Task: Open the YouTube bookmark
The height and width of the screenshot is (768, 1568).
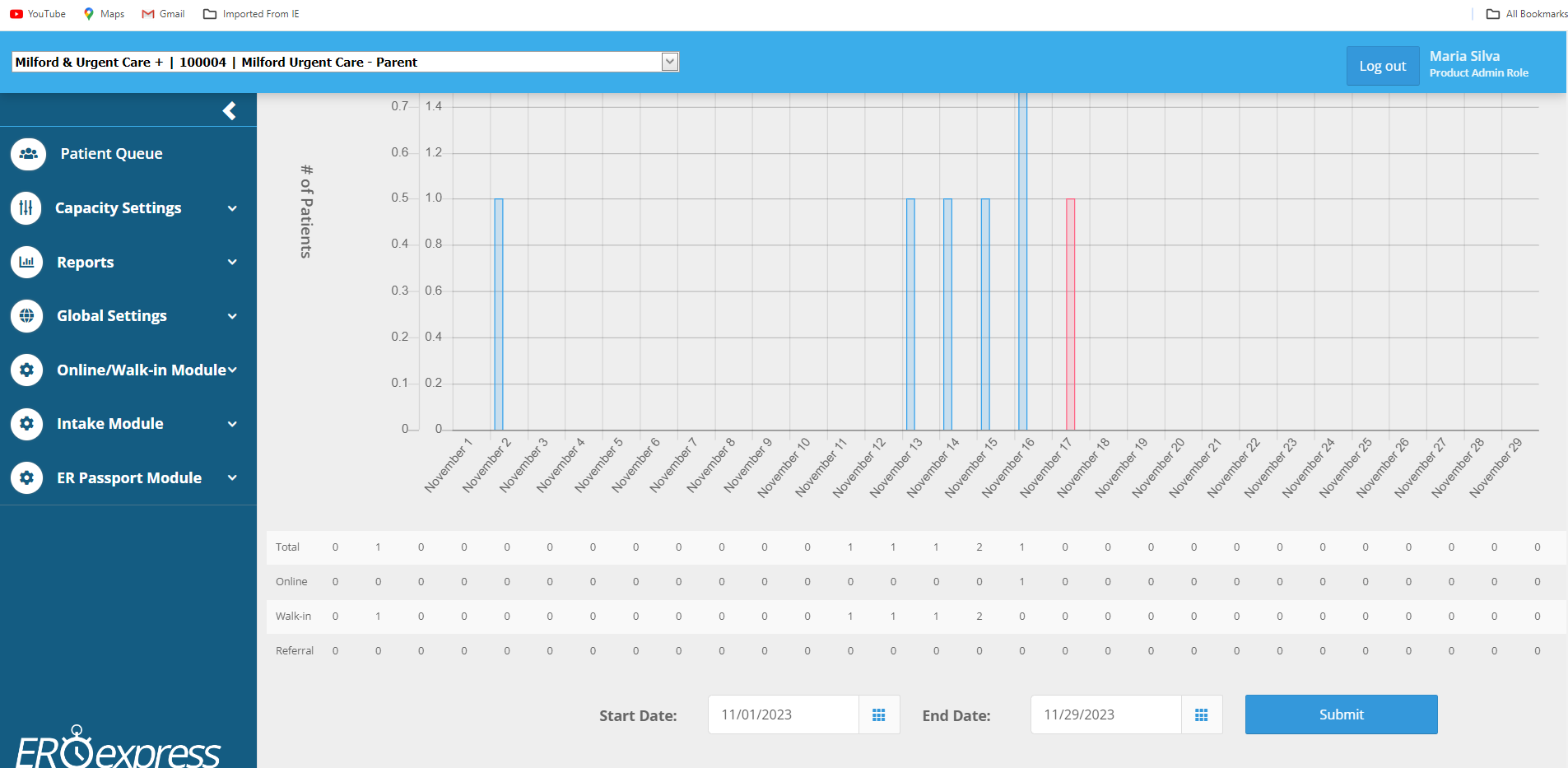Action: point(38,14)
